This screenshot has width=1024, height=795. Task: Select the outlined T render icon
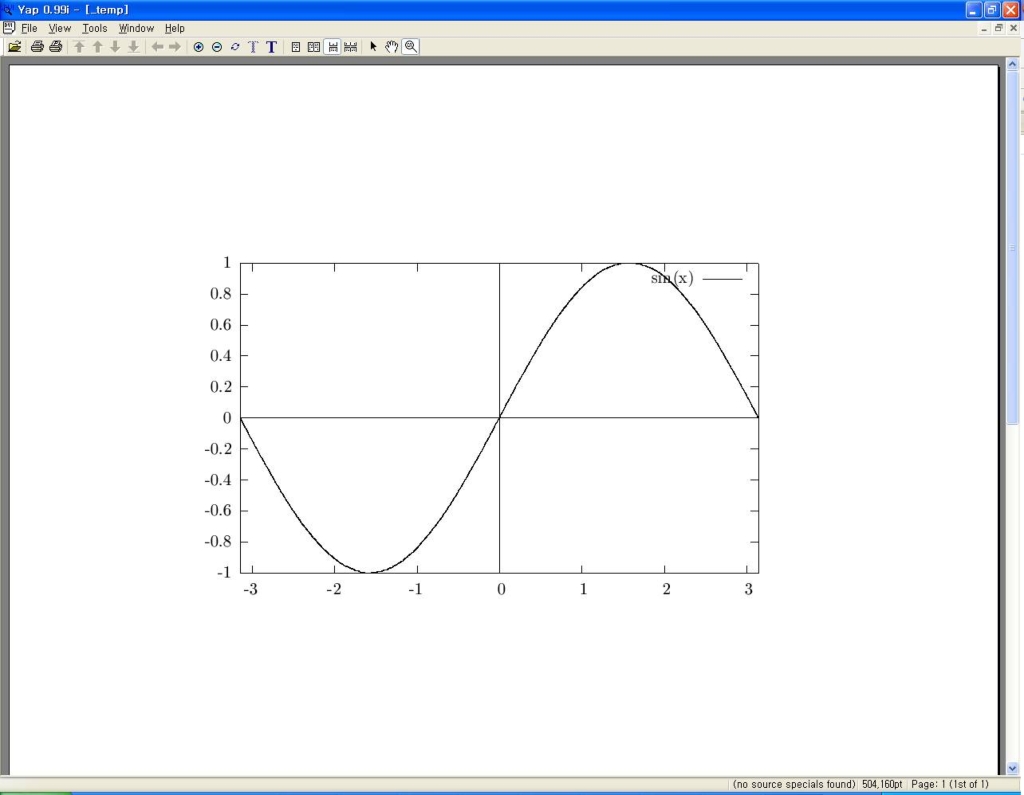[x=253, y=47]
